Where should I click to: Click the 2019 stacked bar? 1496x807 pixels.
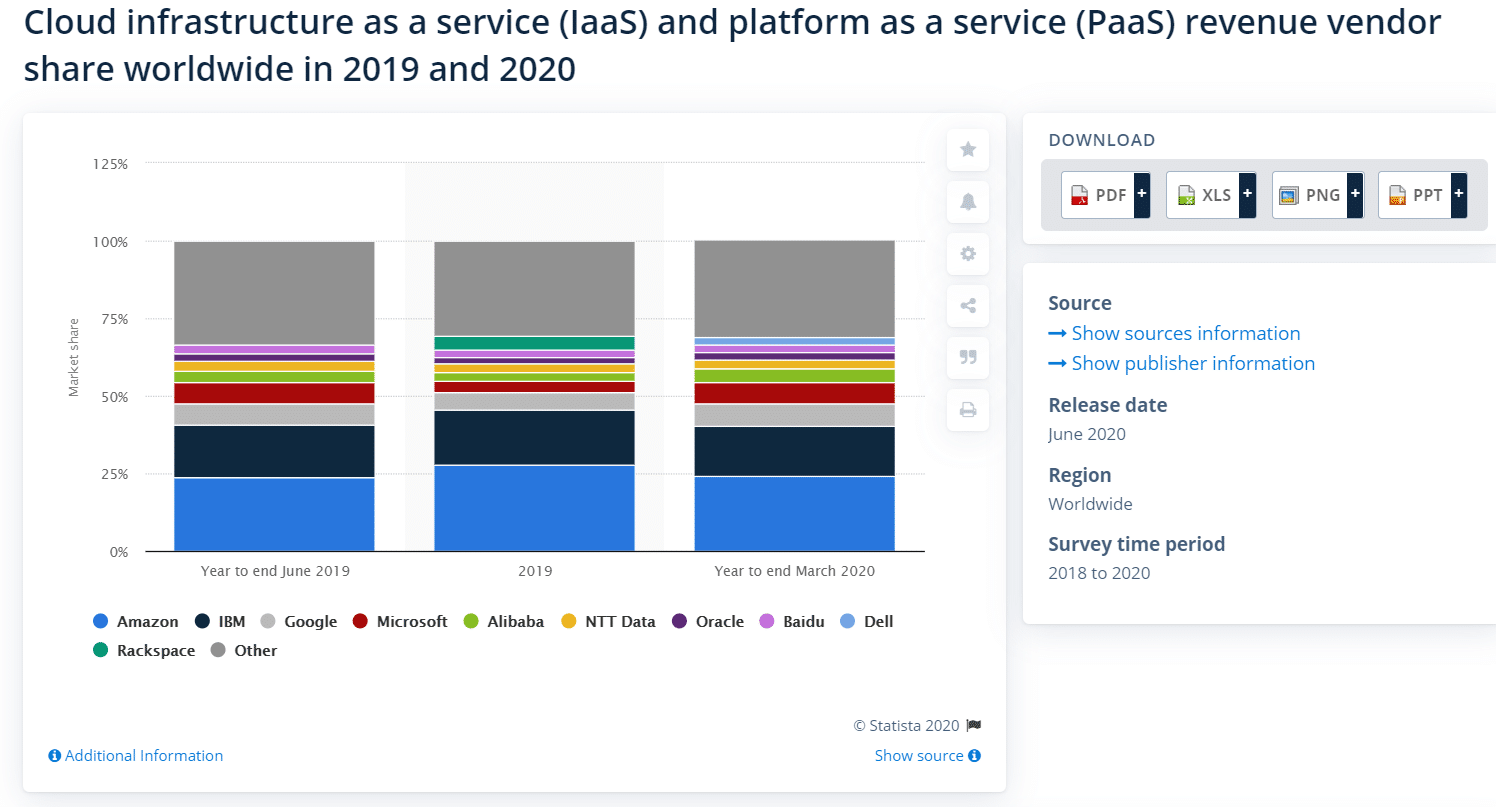click(x=534, y=400)
